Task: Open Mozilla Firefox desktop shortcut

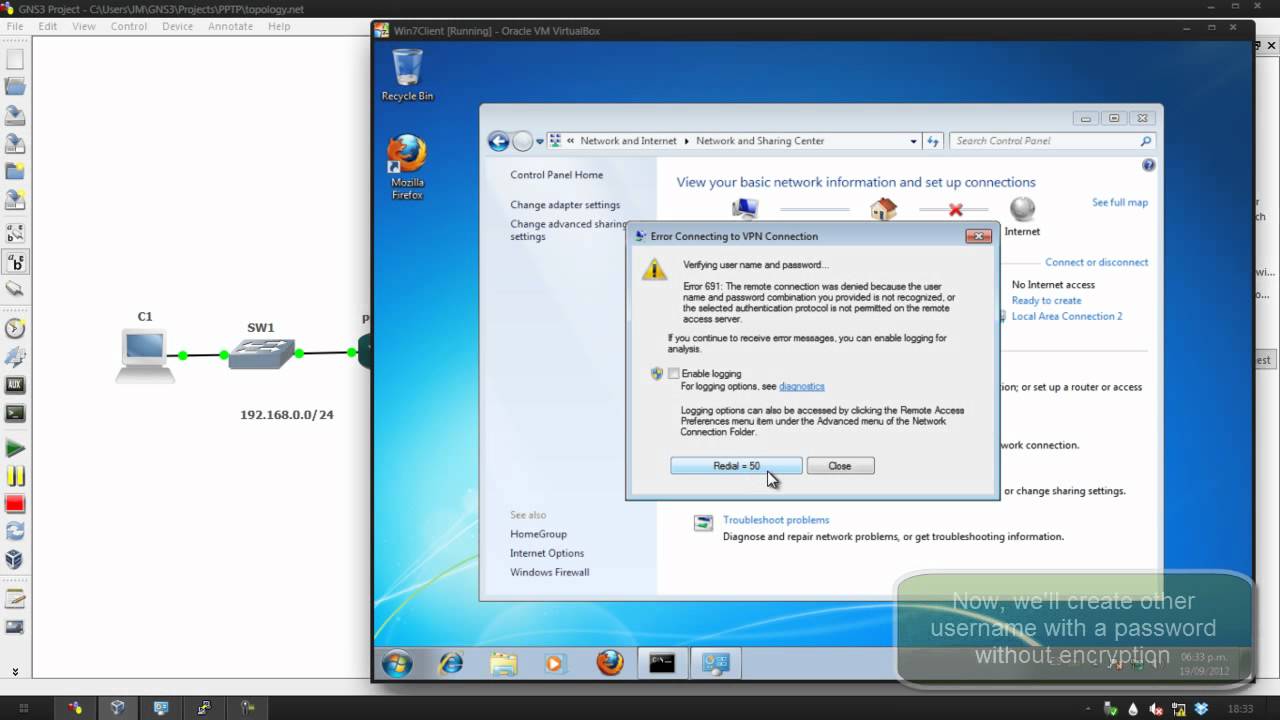Action: click(407, 167)
